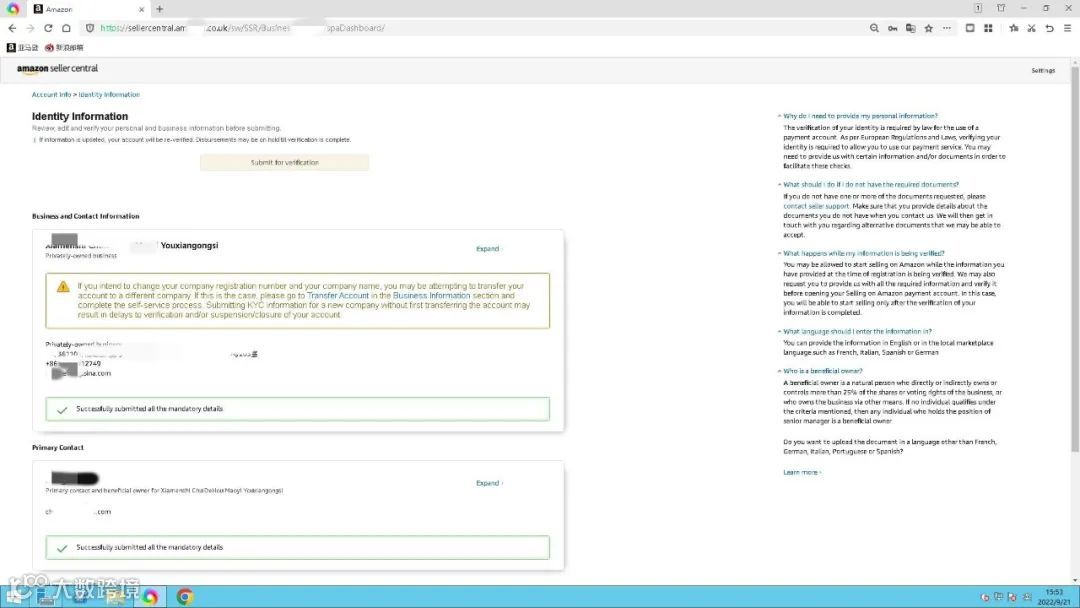Collapse What should I do without required documents
The height and width of the screenshot is (608, 1080).
(869, 185)
